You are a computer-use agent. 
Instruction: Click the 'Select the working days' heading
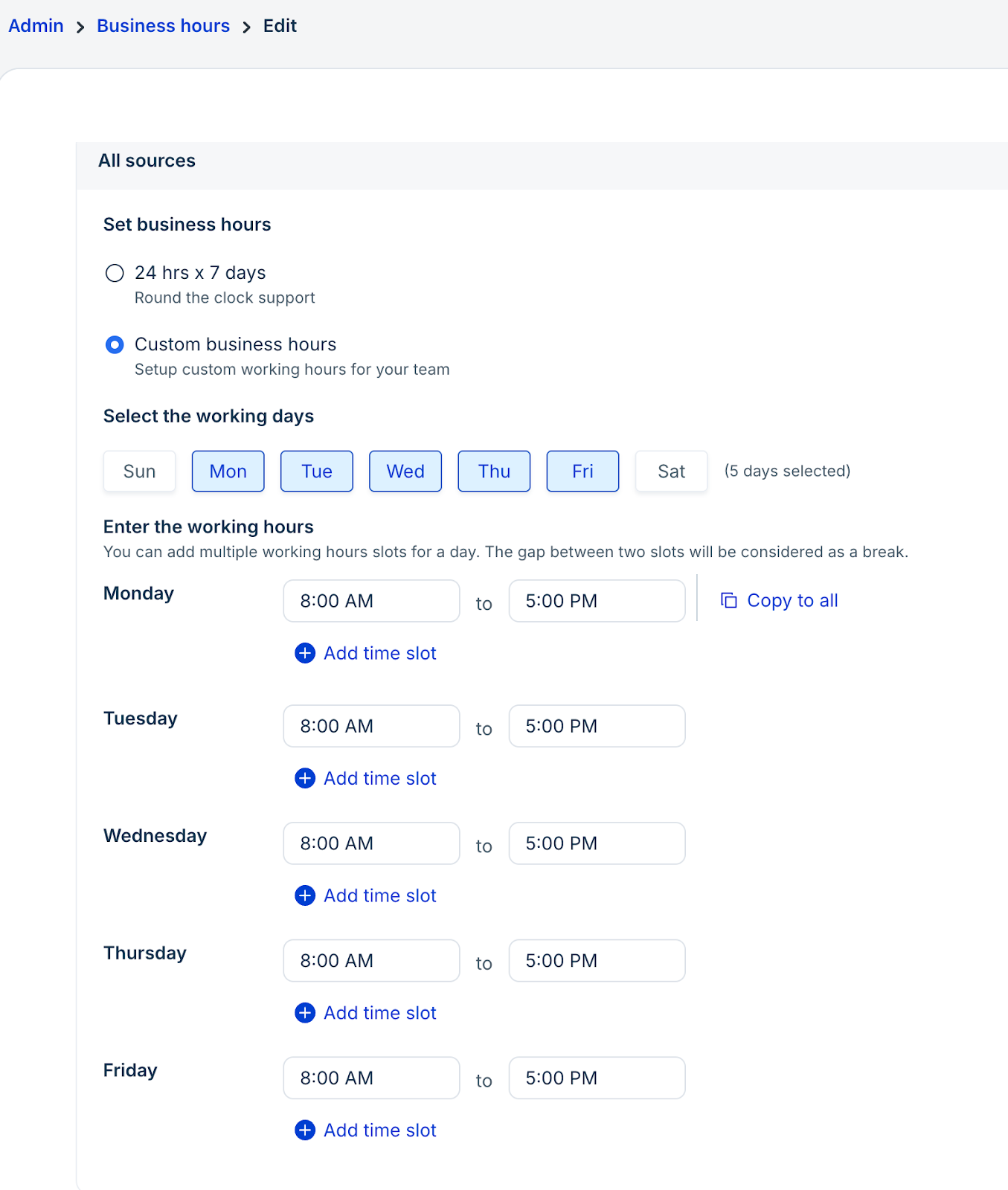[x=208, y=416]
